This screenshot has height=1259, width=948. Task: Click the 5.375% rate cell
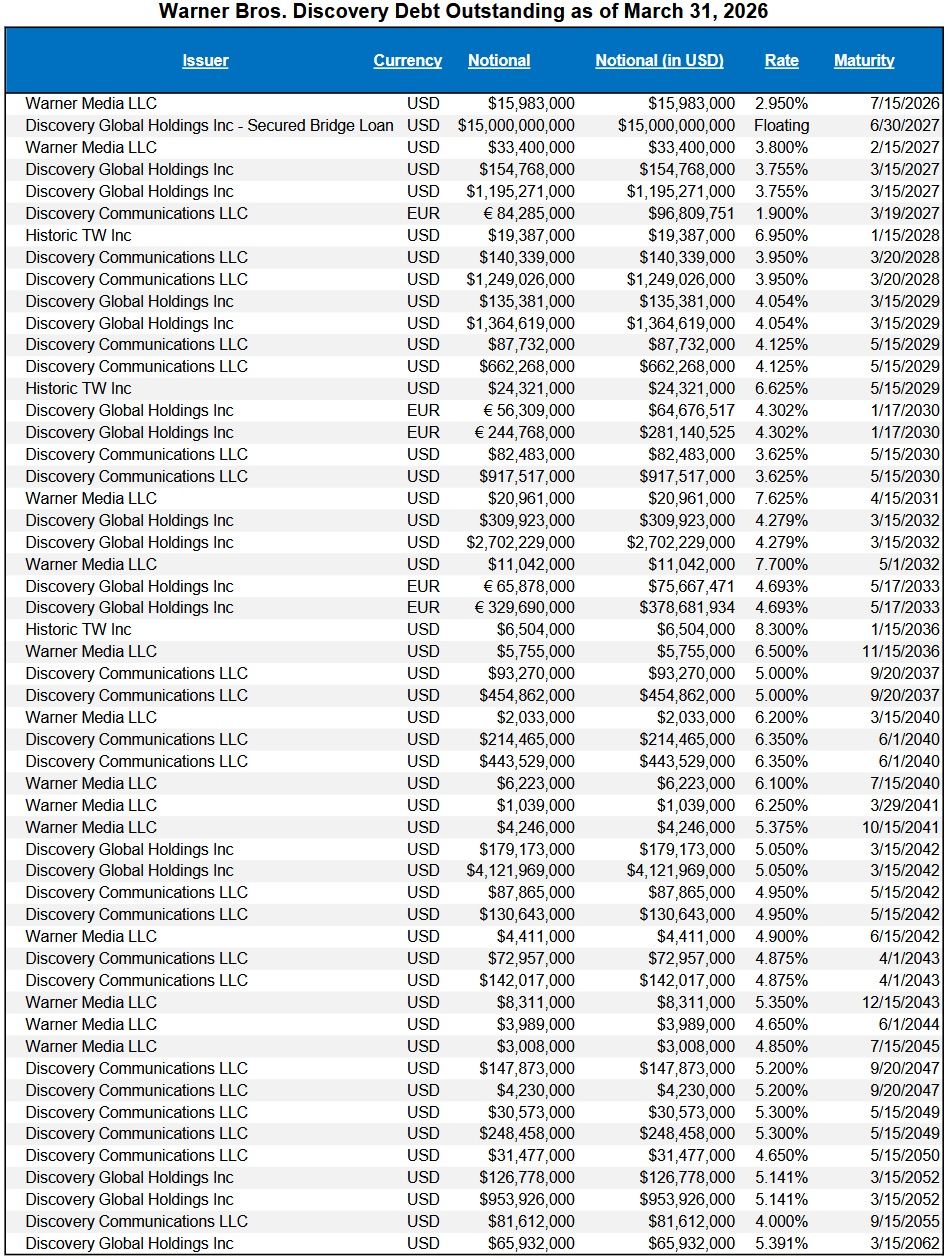tap(782, 827)
